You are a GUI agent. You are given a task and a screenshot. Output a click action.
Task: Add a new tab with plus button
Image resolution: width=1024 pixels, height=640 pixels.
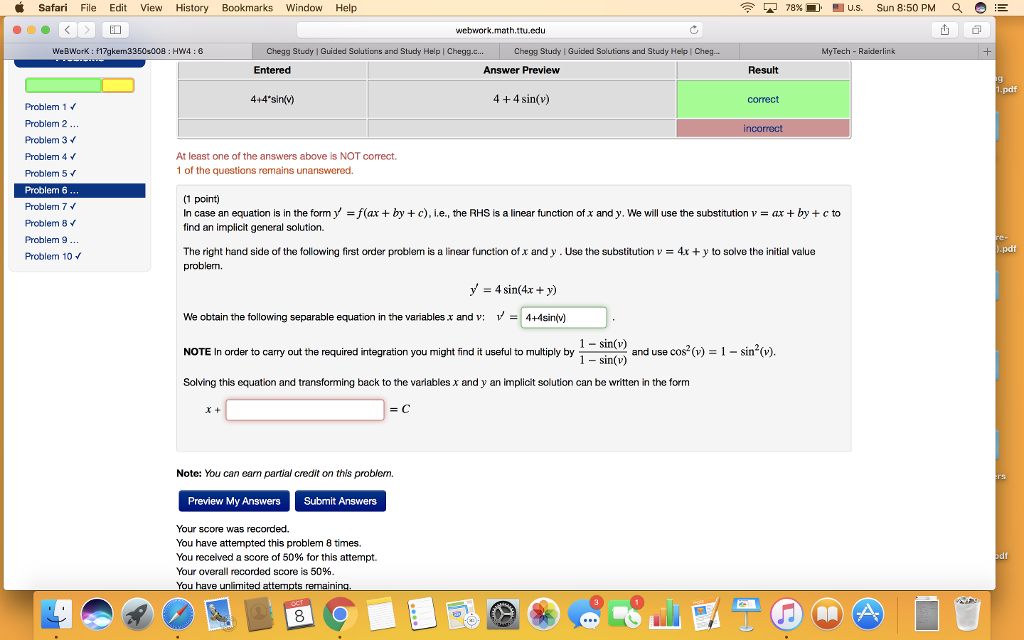click(987, 51)
